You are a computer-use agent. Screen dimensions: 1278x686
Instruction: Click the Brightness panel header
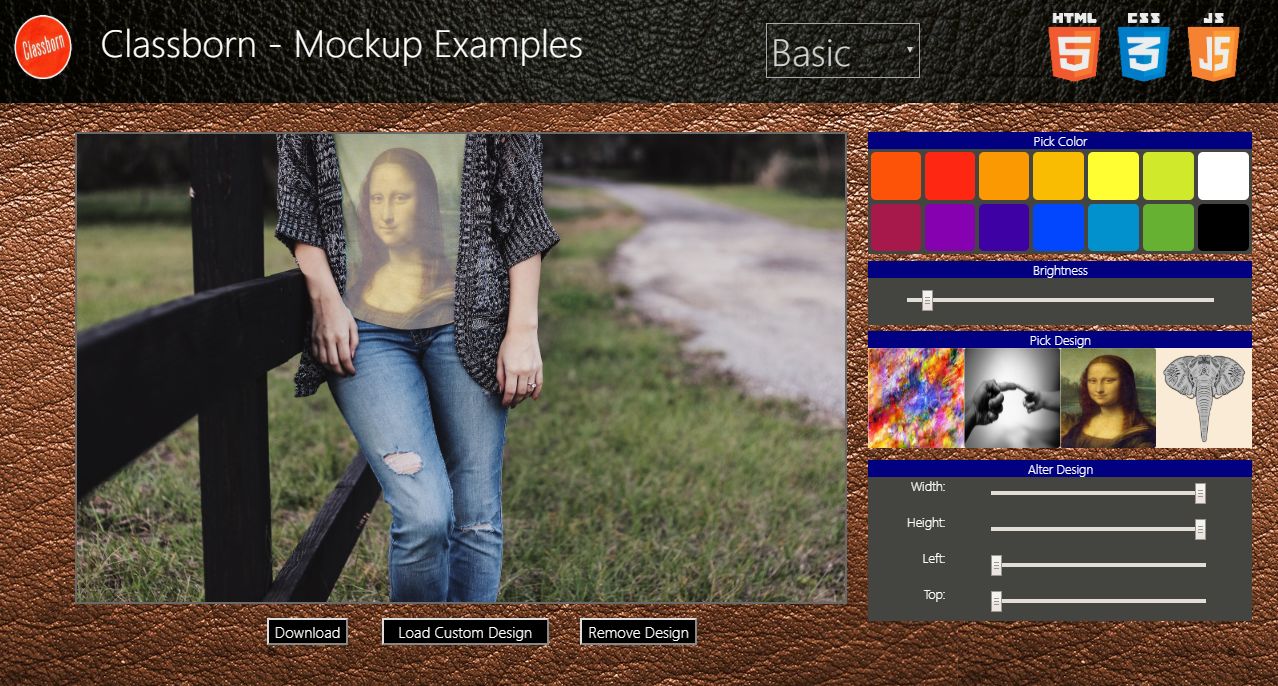click(1060, 270)
